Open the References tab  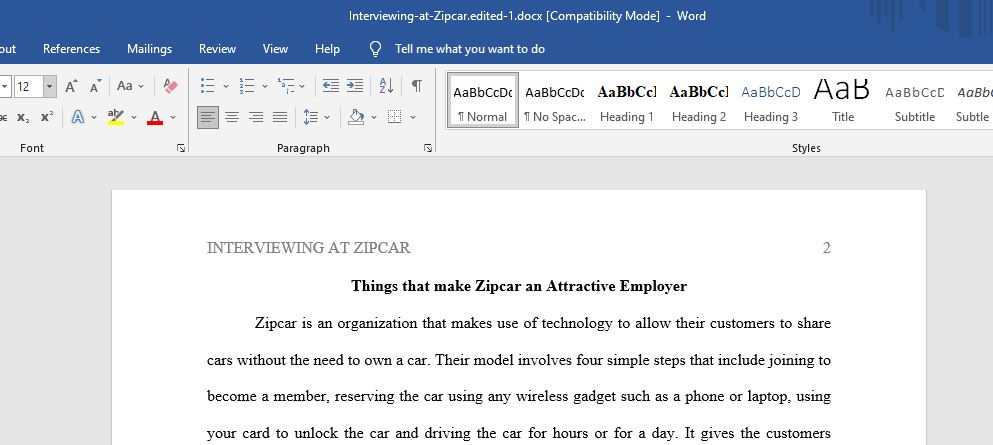pyautogui.click(x=72, y=49)
